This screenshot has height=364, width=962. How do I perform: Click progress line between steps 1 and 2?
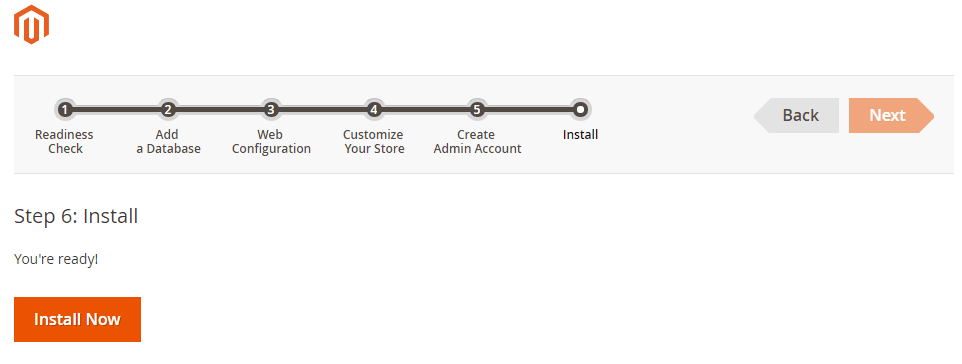[x=116, y=110]
